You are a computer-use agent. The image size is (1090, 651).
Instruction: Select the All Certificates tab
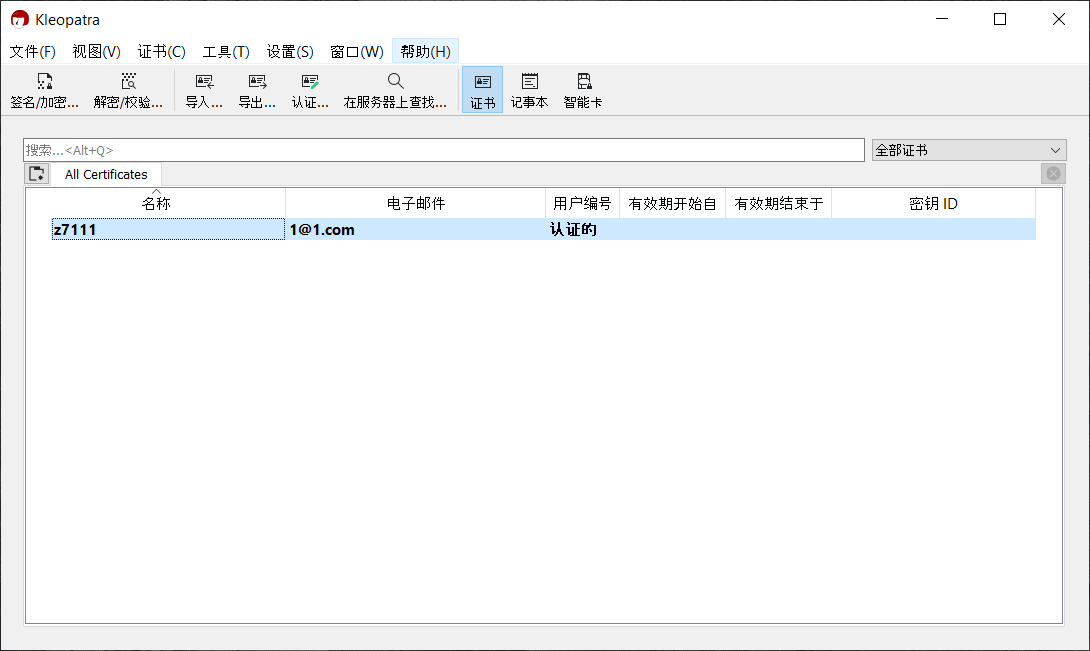[106, 174]
